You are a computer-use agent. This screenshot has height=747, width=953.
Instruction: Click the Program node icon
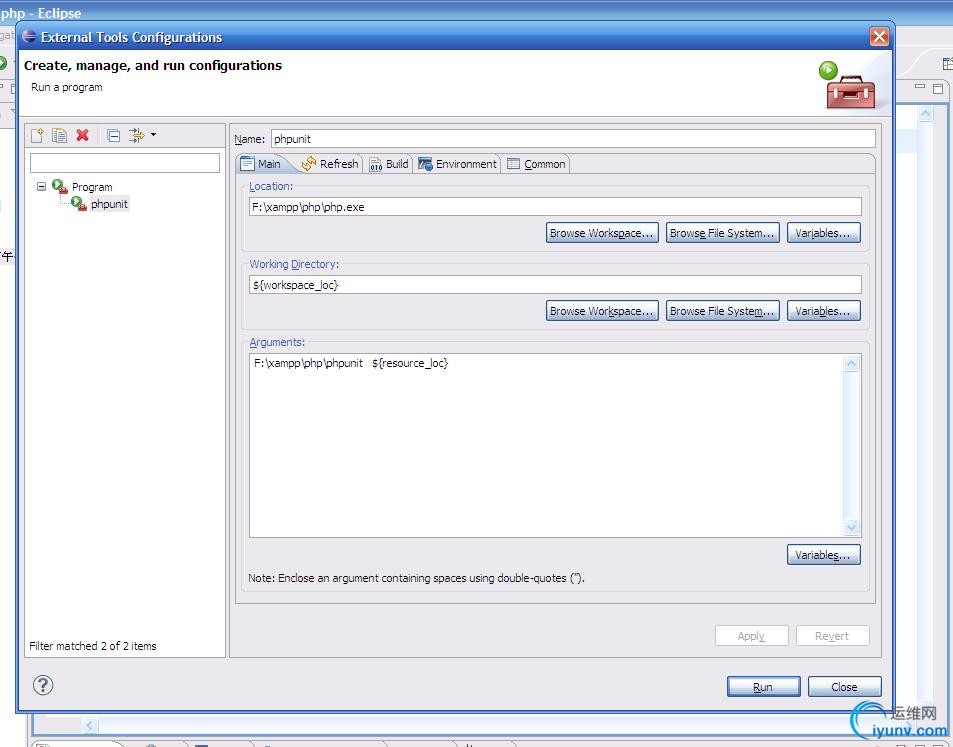pyautogui.click(x=60, y=186)
